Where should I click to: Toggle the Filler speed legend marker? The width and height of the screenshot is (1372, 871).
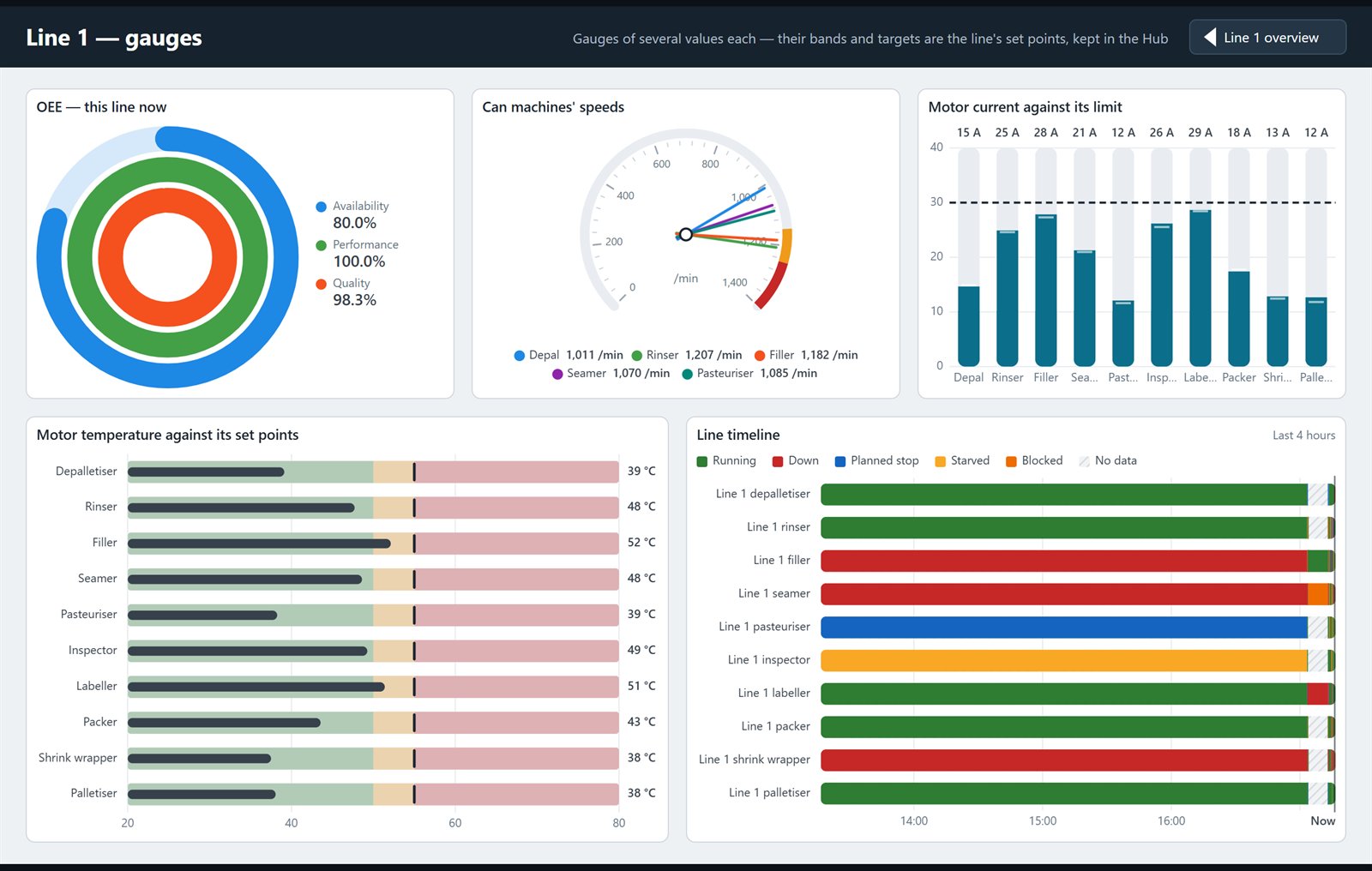760,356
